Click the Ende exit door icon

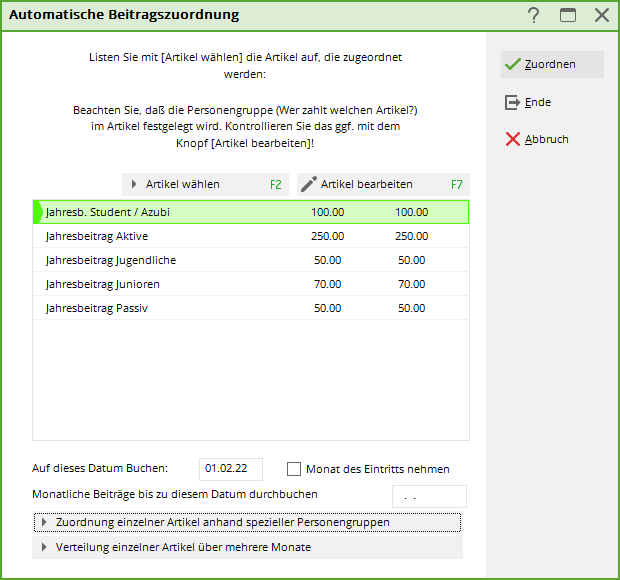point(513,102)
